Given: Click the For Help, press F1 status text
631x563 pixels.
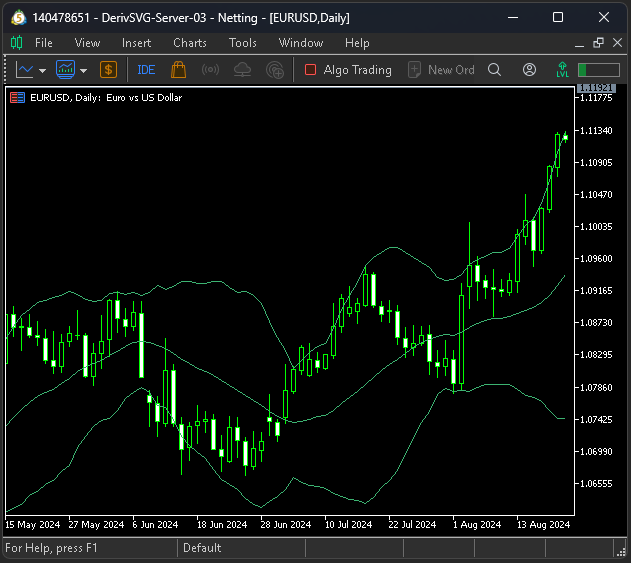Looking at the screenshot, I should 51,548.
